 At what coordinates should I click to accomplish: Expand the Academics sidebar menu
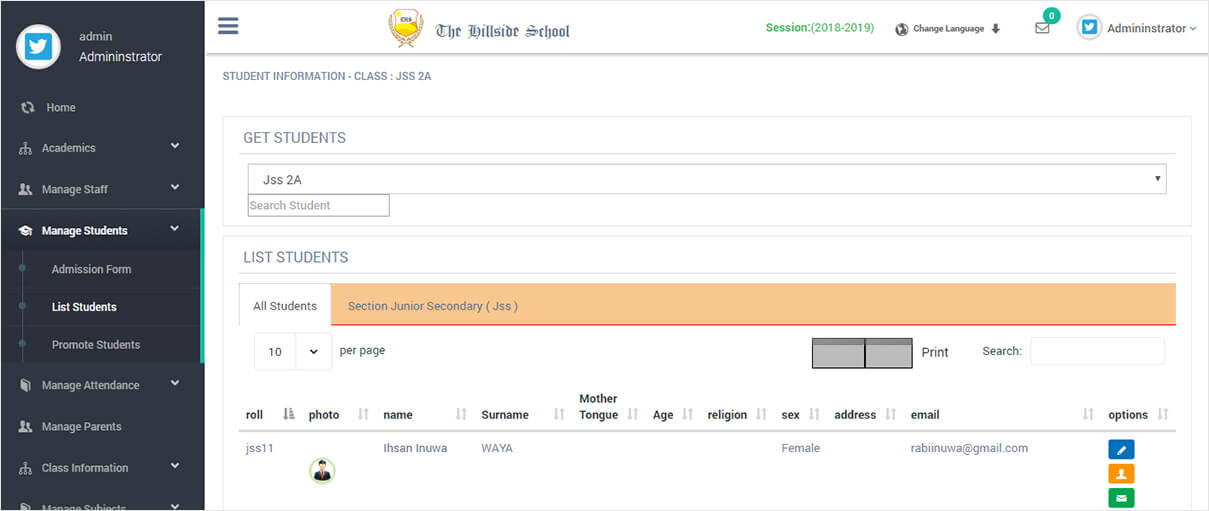(102, 148)
